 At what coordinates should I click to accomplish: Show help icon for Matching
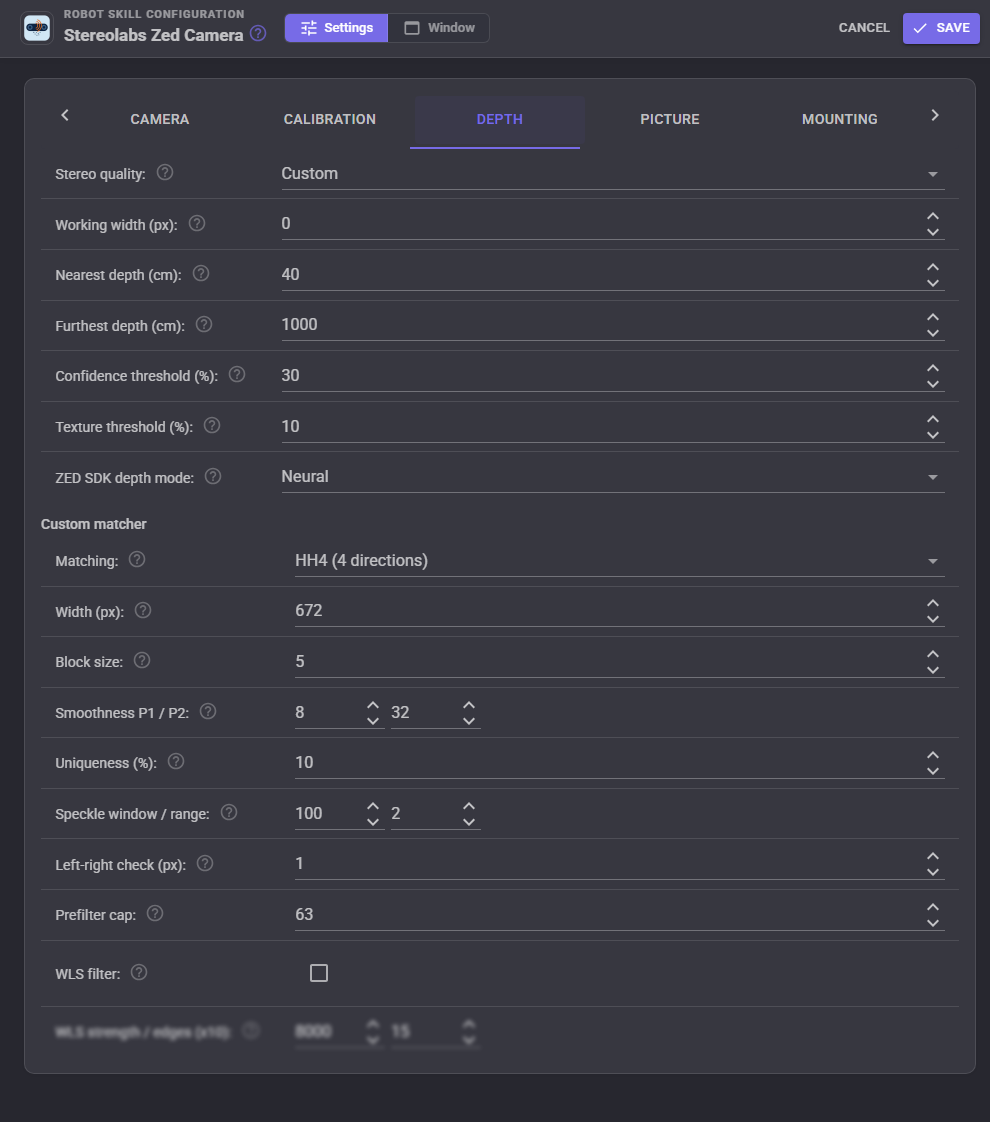[137, 560]
